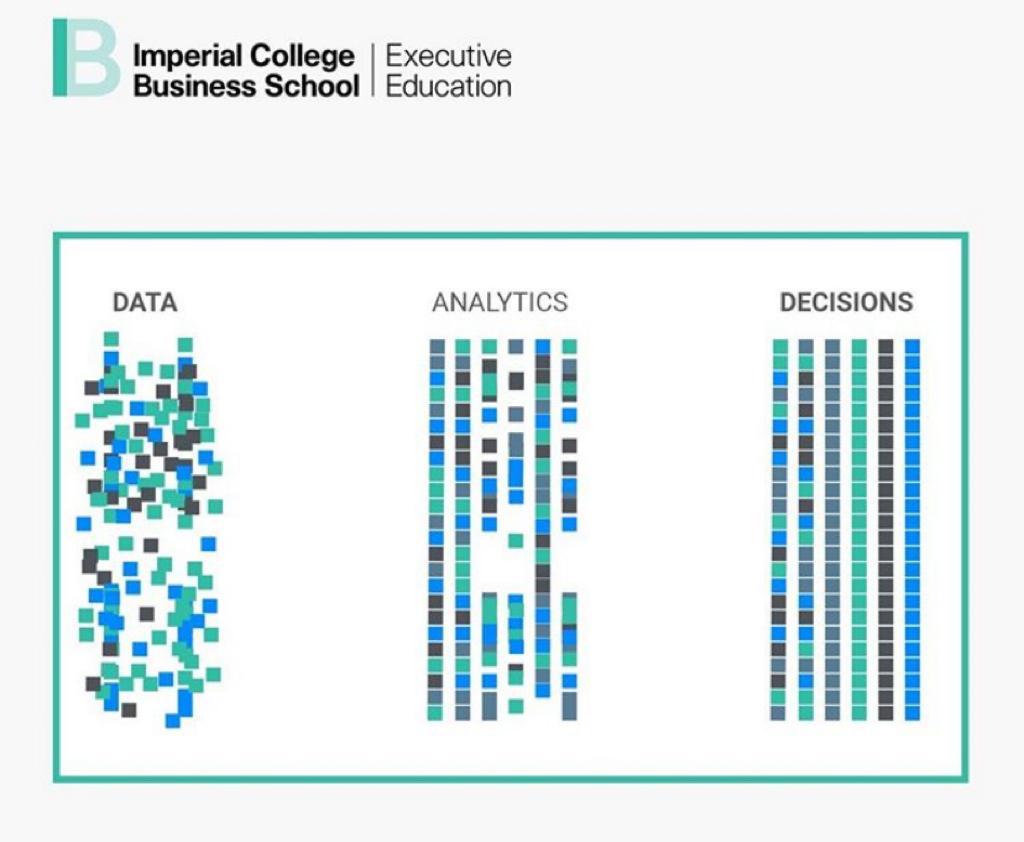Click the lowest blue square in DATA scatter
Screen dimensions: 1024x842
point(172,721)
